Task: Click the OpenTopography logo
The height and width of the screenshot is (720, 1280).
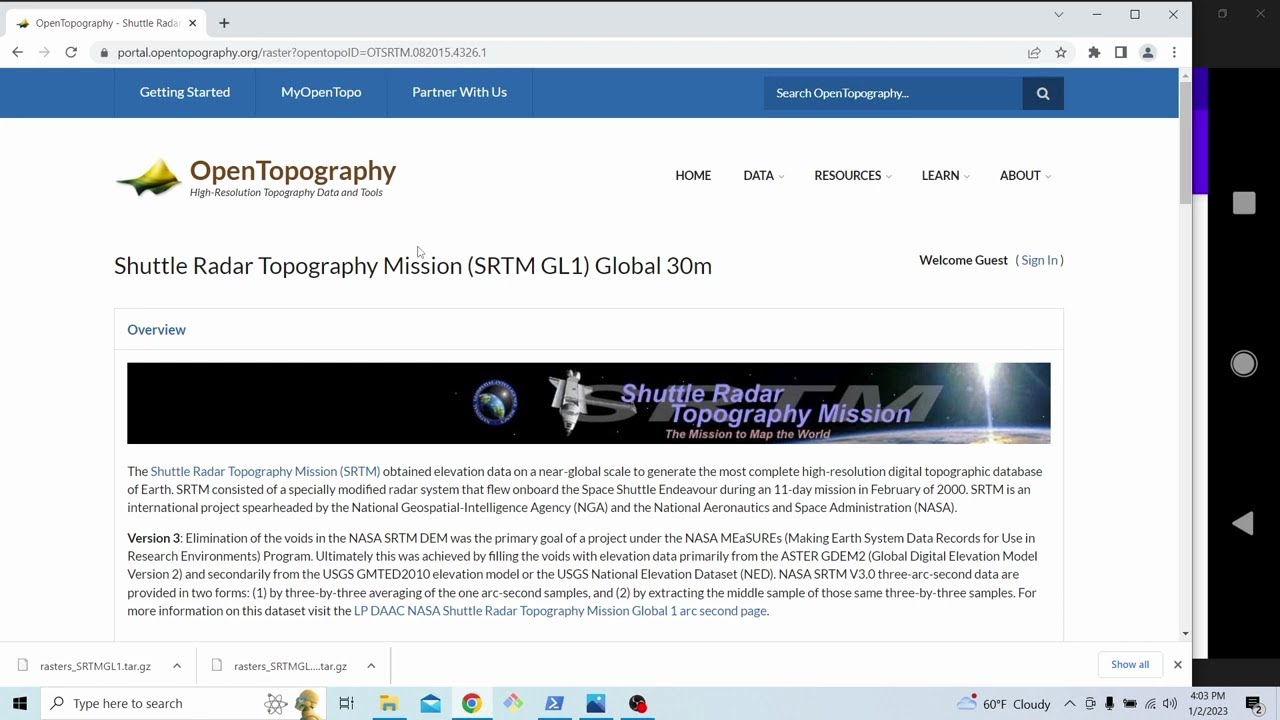Action: [256, 178]
